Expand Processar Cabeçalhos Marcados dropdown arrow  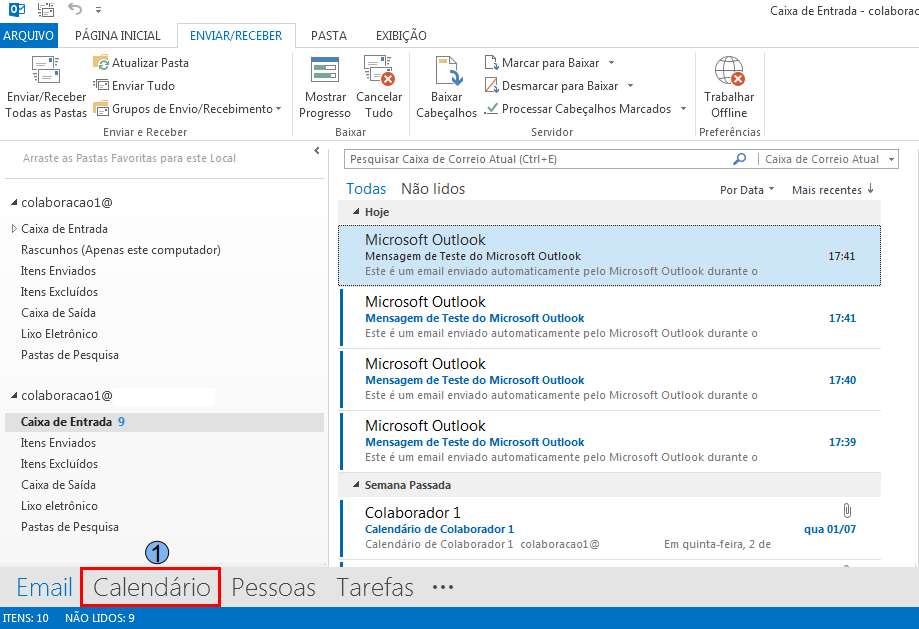683,108
